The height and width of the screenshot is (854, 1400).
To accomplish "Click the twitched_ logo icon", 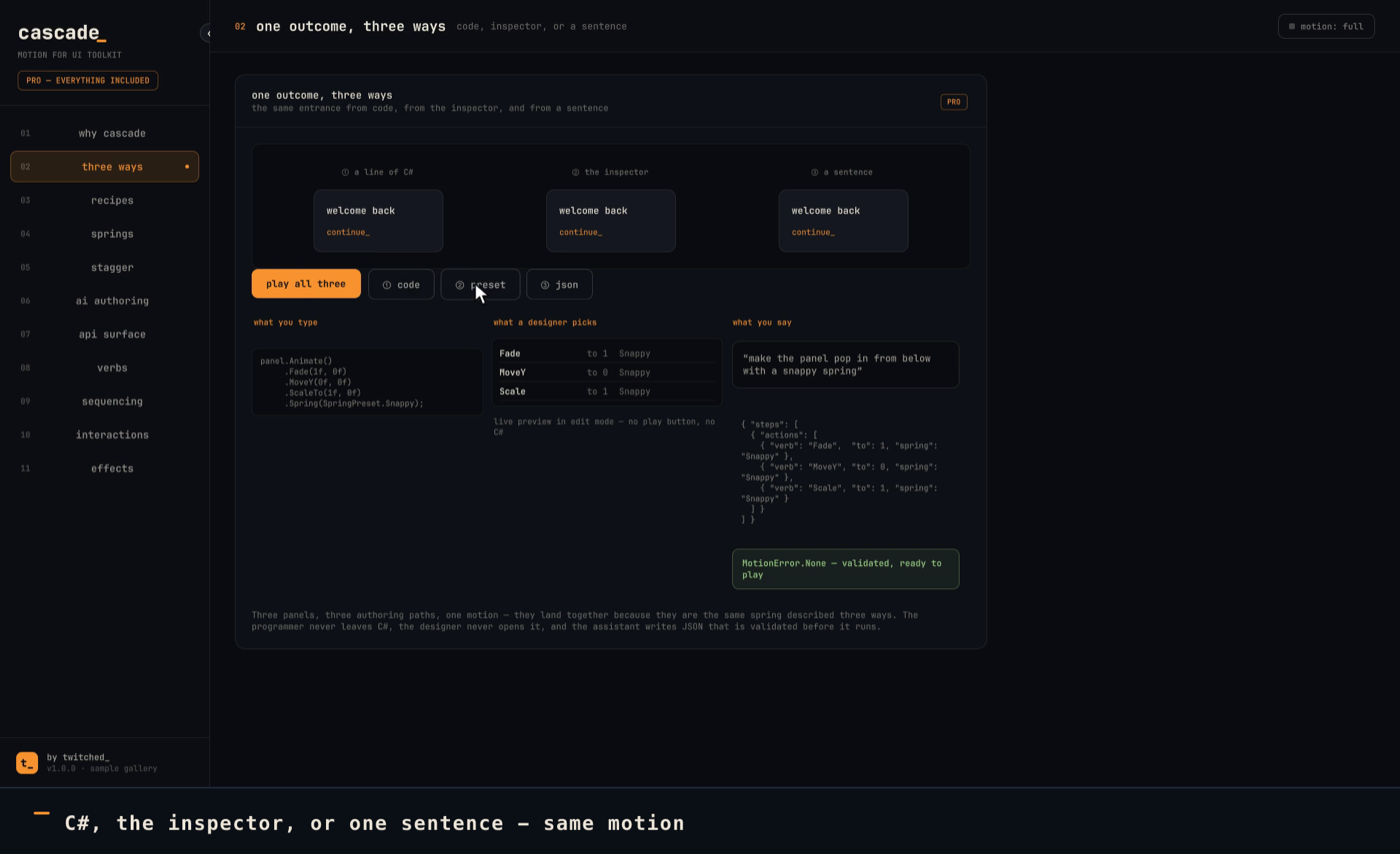I will (x=27, y=763).
